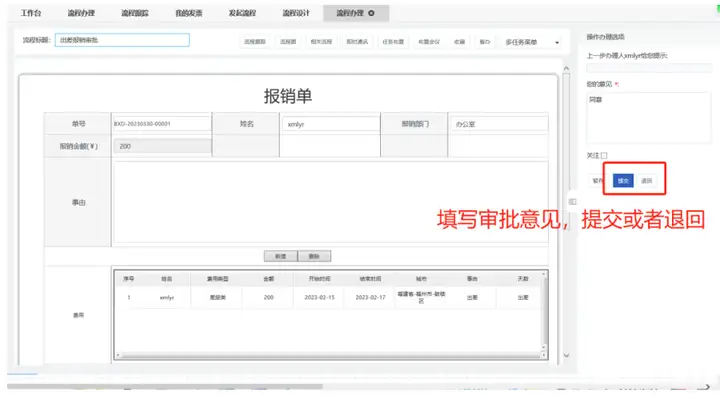
Task: Click the 即时通讯 toolbar button
Action: click(357, 42)
